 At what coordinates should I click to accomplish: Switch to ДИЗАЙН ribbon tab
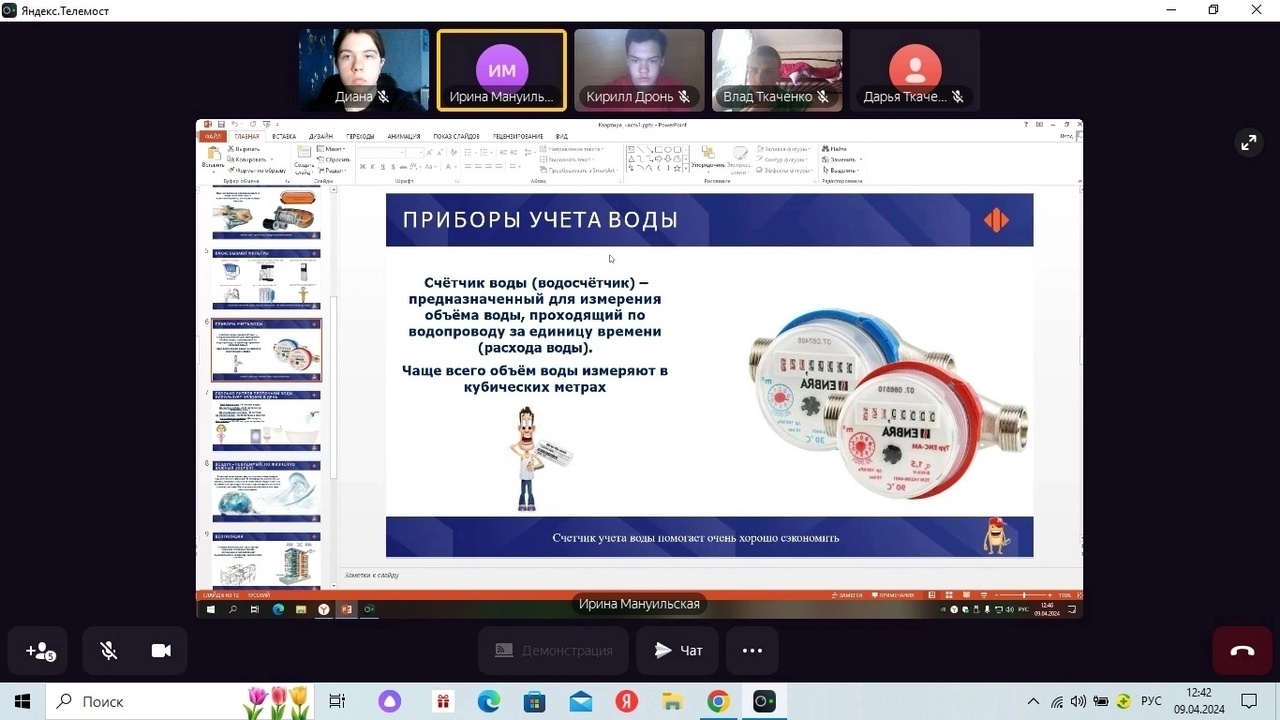pos(321,137)
